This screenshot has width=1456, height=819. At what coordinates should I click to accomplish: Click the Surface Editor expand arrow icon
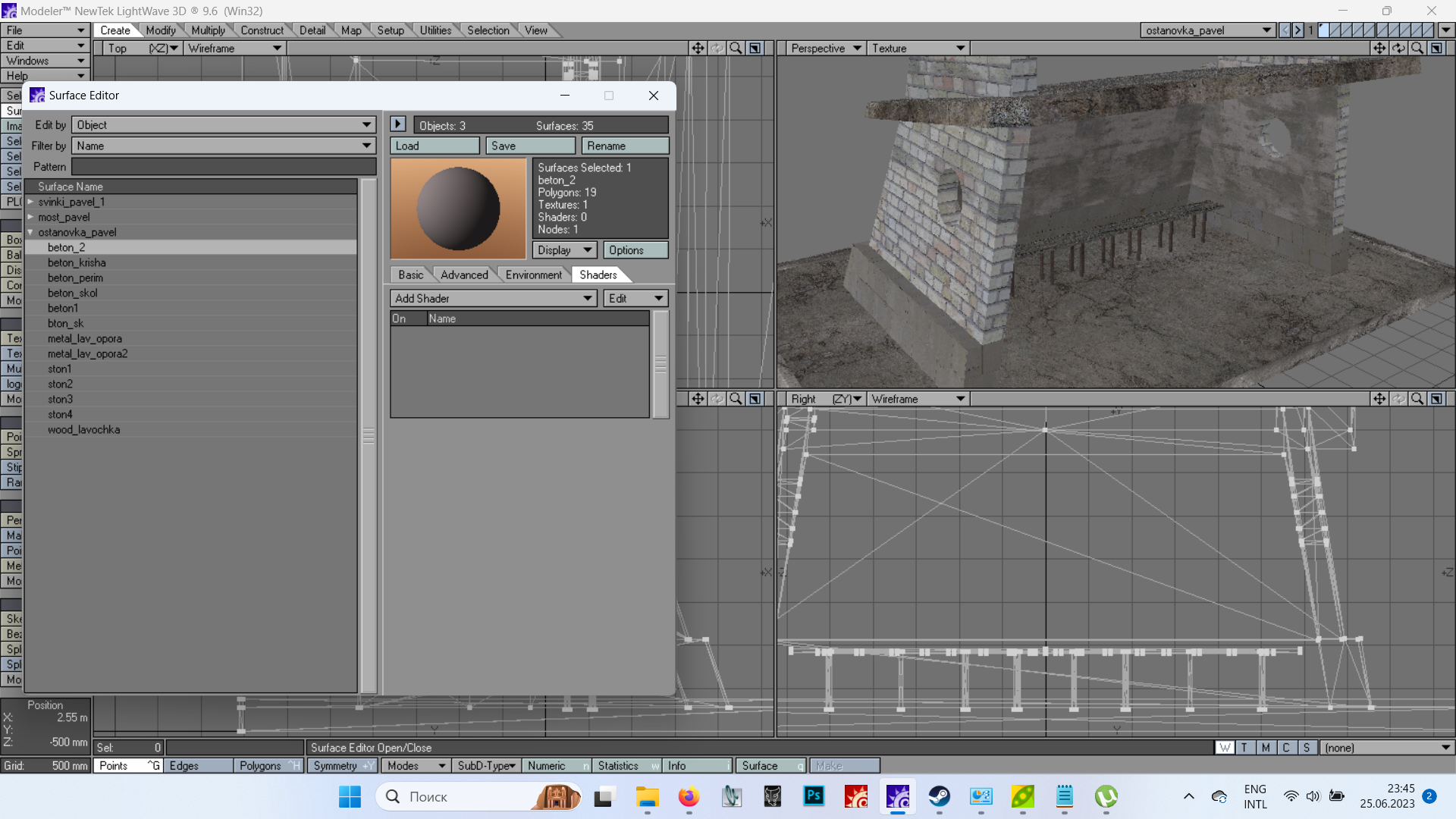(x=398, y=124)
